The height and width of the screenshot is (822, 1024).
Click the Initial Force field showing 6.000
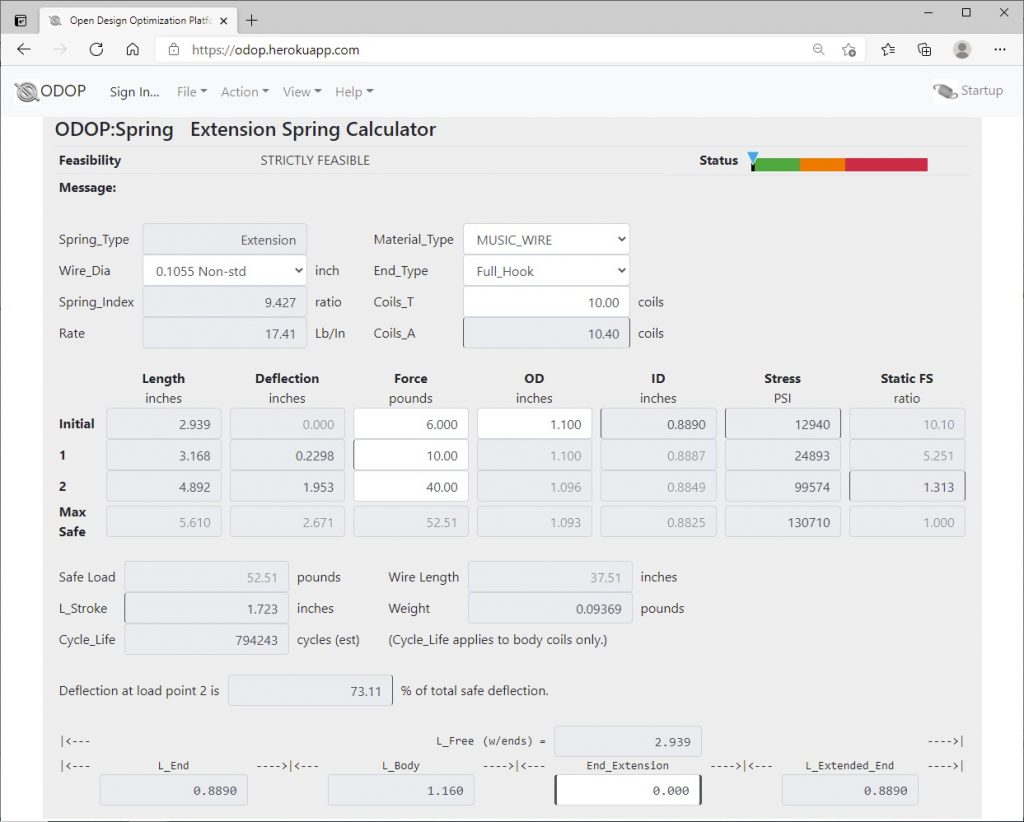coord(410,423)
